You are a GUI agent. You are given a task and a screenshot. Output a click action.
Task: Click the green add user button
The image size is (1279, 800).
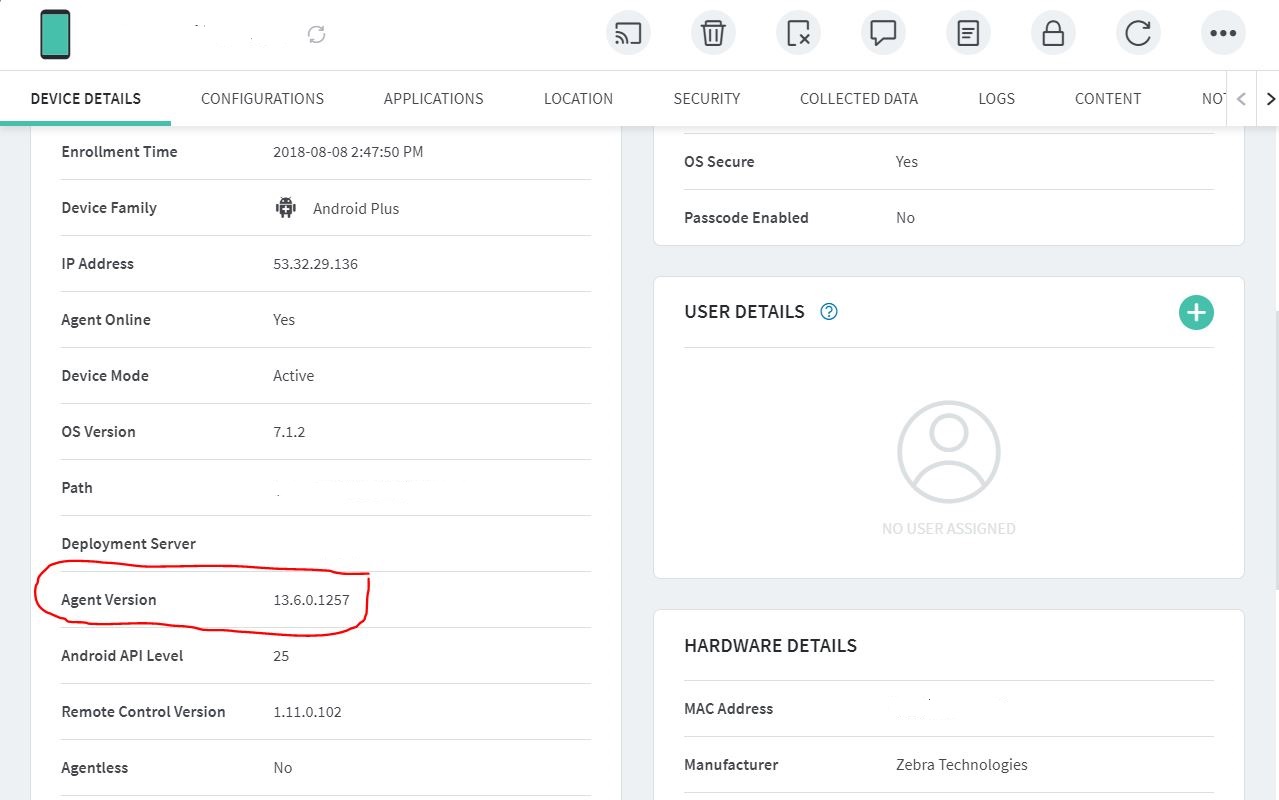click(x=1196, y=312)
